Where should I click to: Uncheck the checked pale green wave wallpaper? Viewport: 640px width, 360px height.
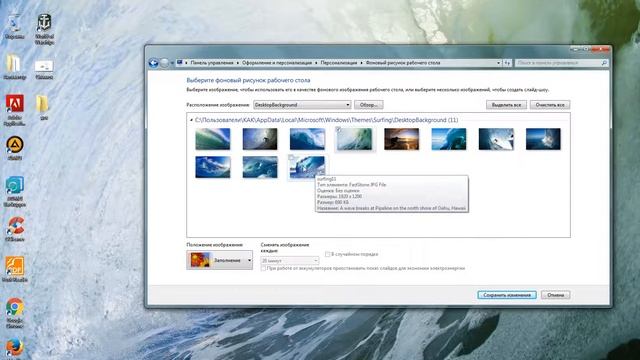[338, 129]
